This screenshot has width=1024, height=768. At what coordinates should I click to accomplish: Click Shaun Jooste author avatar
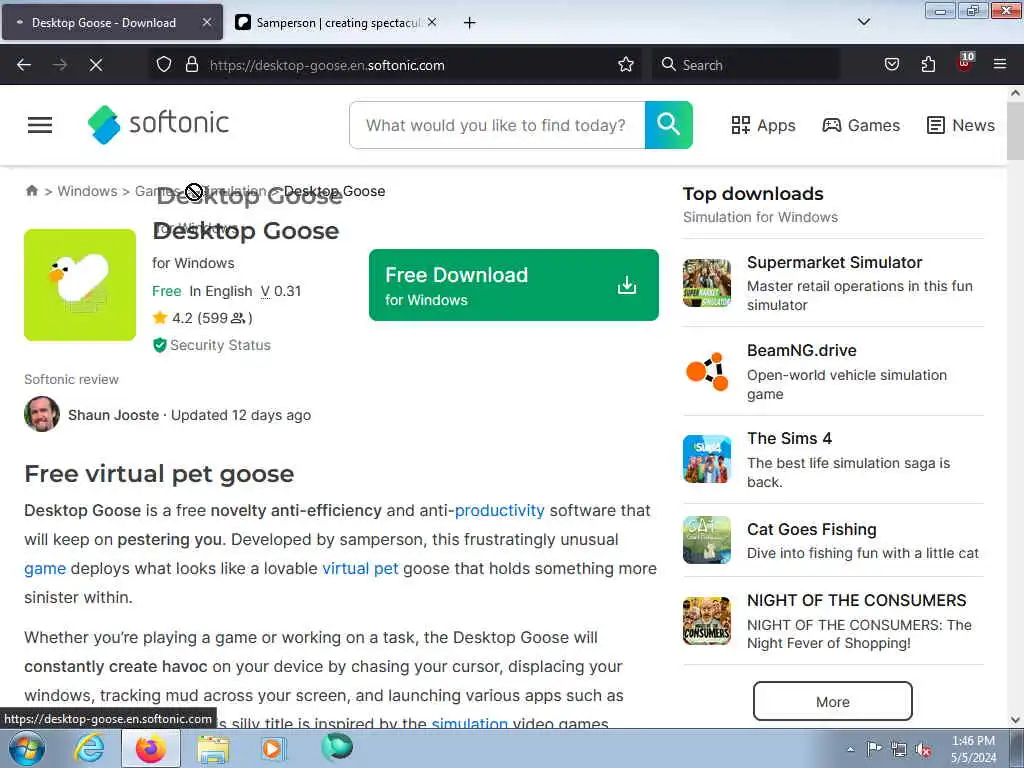pos(42,414)
